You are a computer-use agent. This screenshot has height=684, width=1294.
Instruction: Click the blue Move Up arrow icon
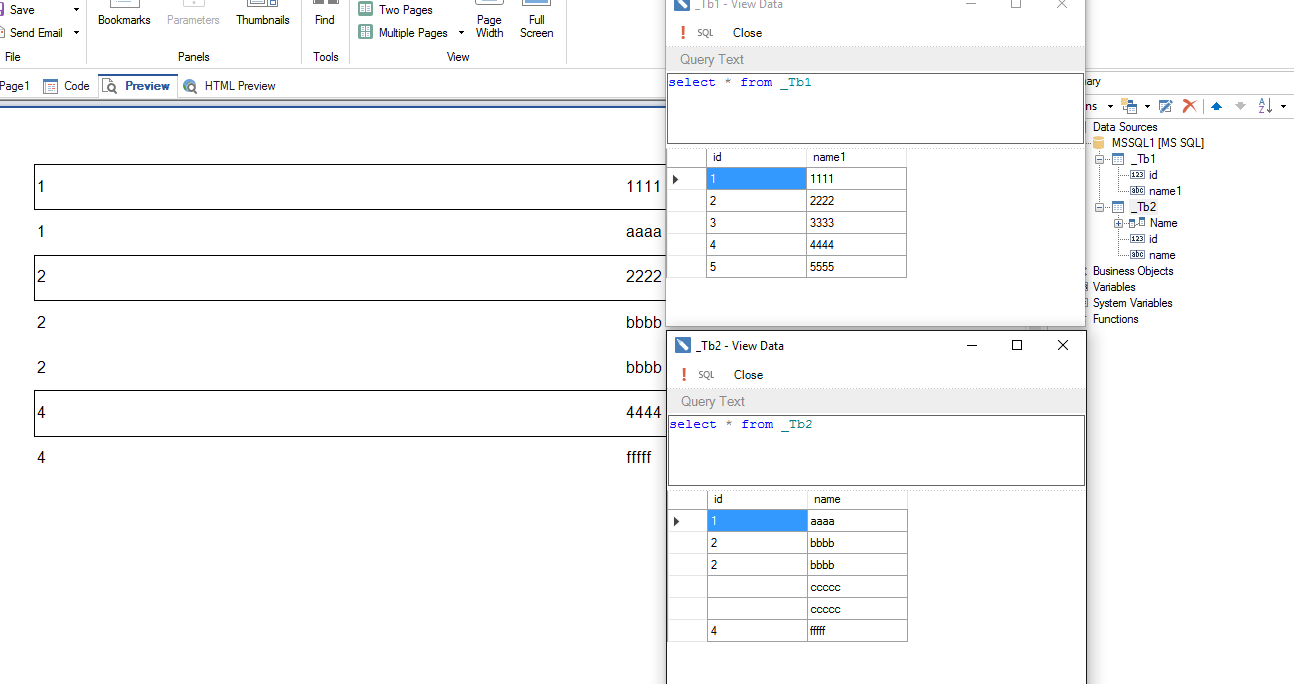click(1216, 106)
